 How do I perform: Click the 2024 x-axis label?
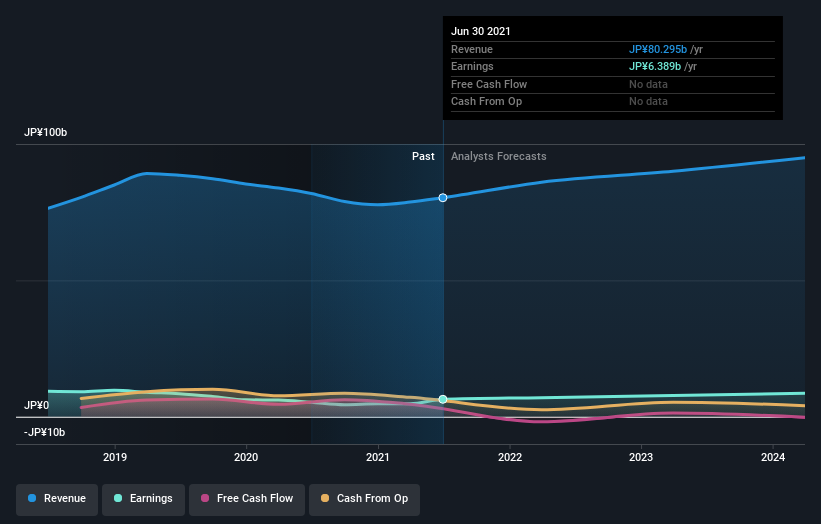pos(773,458)
